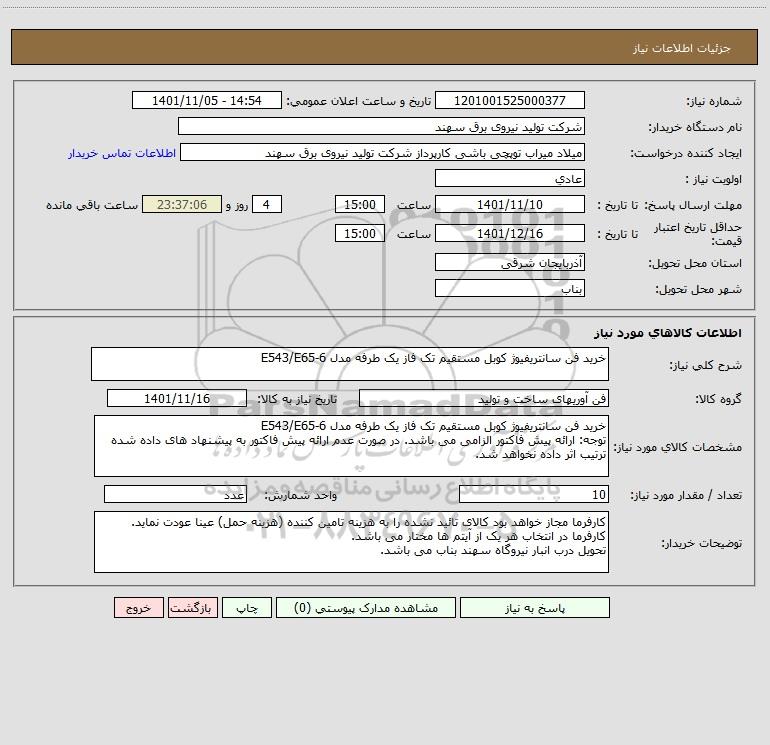Click price validity time 15:00 field
The width and height of the screenshot is (770, 745).
click(x=359, y=233)
